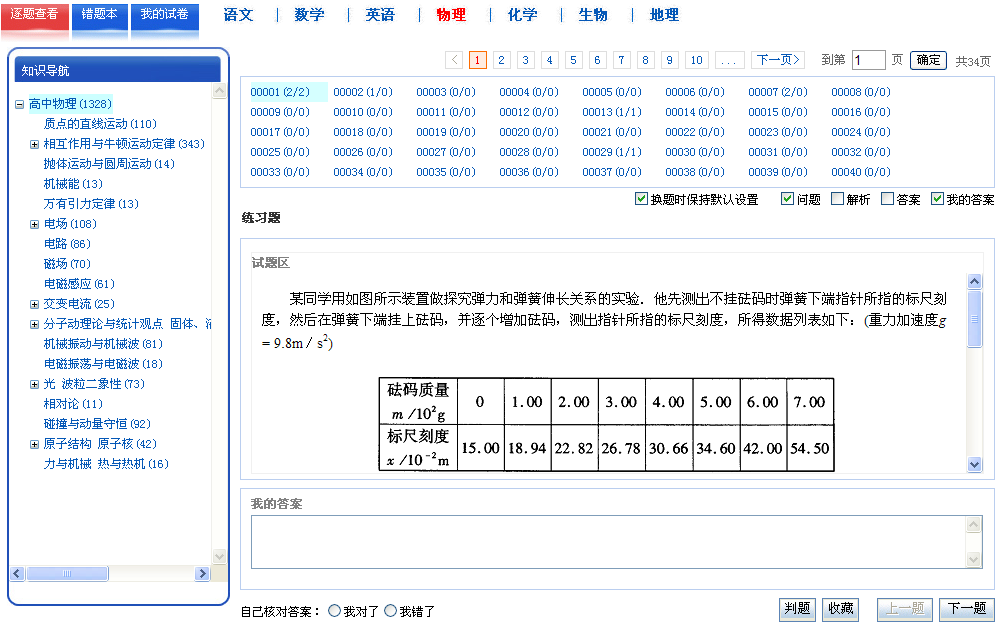Click left arrow of horizontal tree scrollbar
Screen dimensions: 995x623
click(17, 574)
